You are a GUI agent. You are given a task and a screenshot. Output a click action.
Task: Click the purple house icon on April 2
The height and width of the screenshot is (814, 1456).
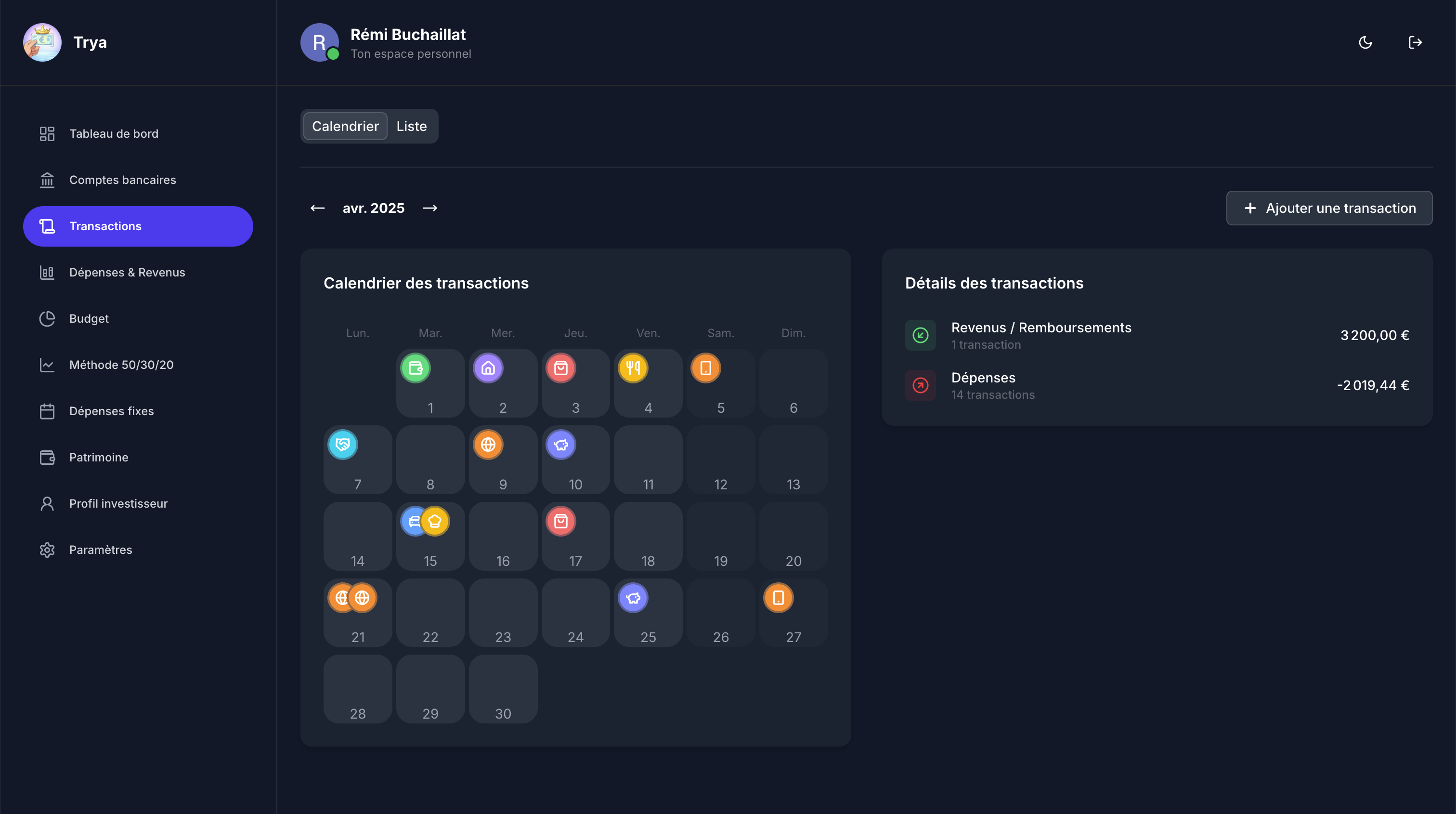tap(488, 368)
